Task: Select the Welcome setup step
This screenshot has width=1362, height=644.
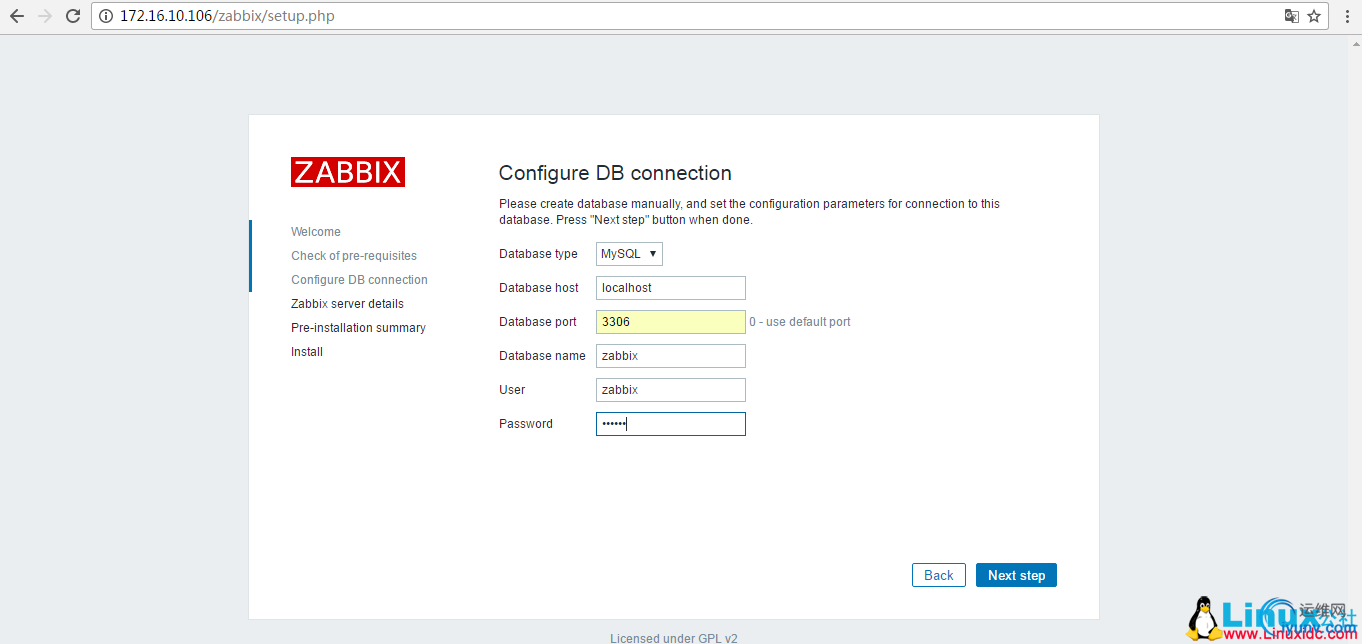Action: coord(316,232)
